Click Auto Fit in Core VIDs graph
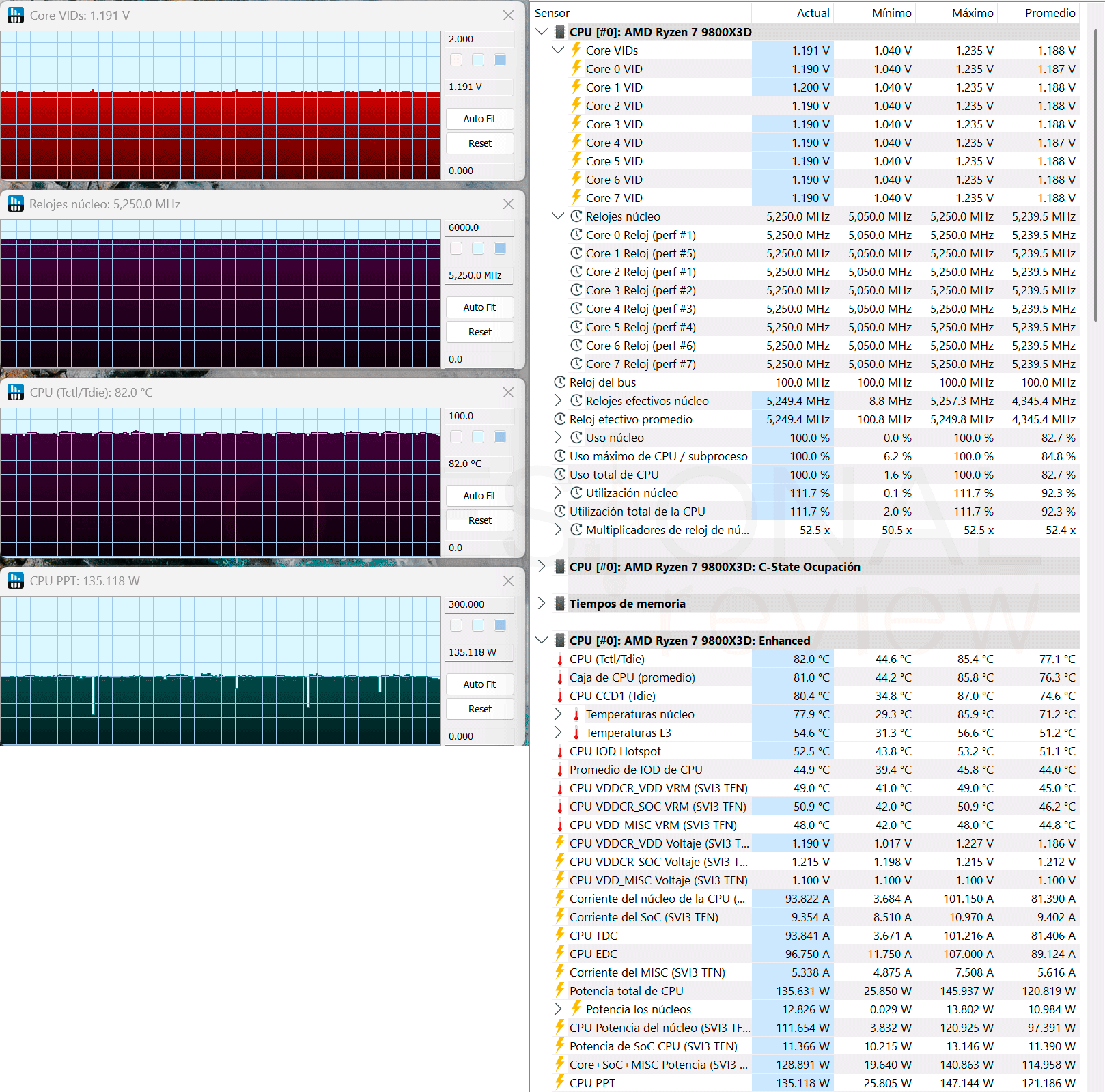 click(479, 119)
